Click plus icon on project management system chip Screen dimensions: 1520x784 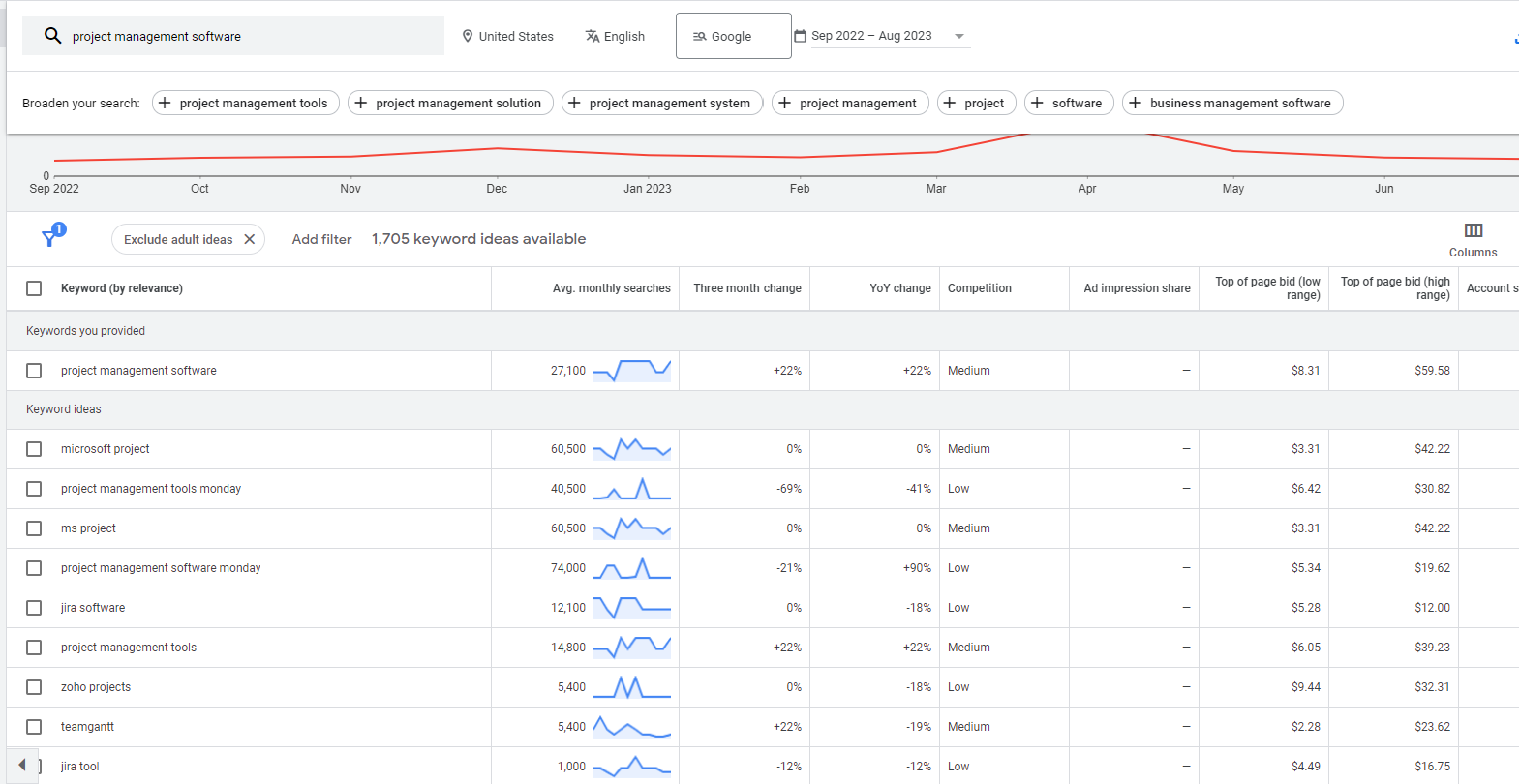(x=574, y=103)
